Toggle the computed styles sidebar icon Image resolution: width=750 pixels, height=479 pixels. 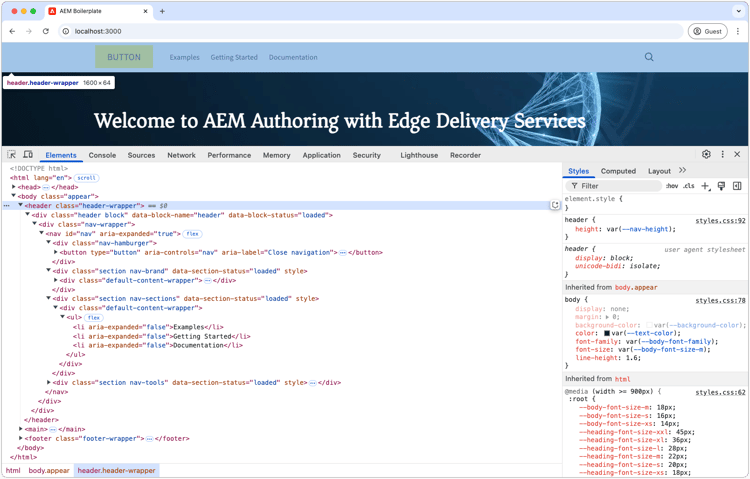737,186
